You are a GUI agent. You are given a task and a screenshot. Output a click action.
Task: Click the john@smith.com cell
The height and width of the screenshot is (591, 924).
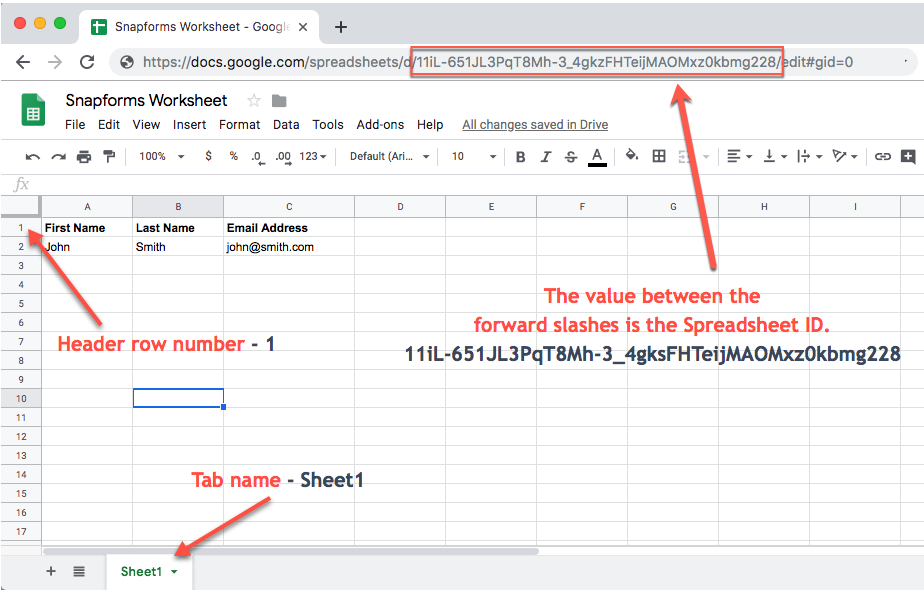pos(289,247)
